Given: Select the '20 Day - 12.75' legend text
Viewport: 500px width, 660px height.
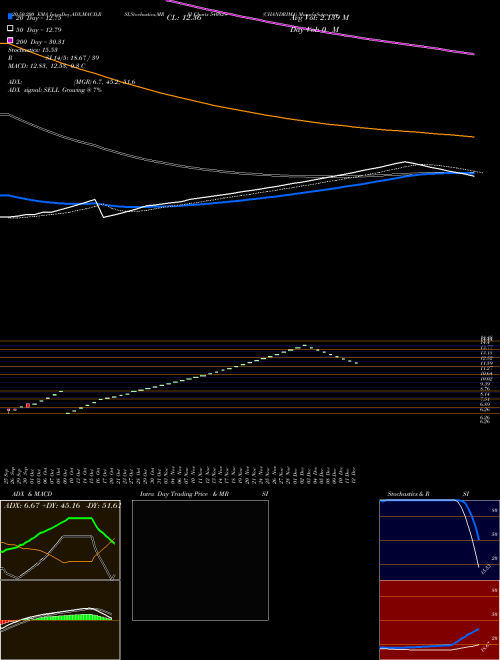Looking at the screenshot, I should [x=39, y=18].
